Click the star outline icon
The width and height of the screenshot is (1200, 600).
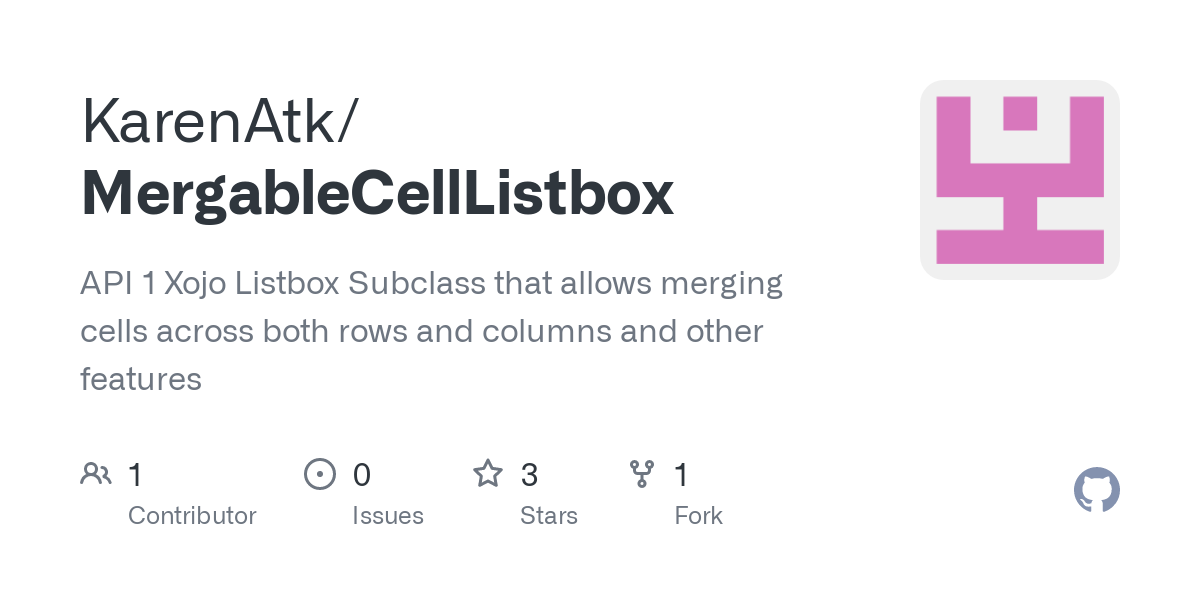(x=488, y=474)
